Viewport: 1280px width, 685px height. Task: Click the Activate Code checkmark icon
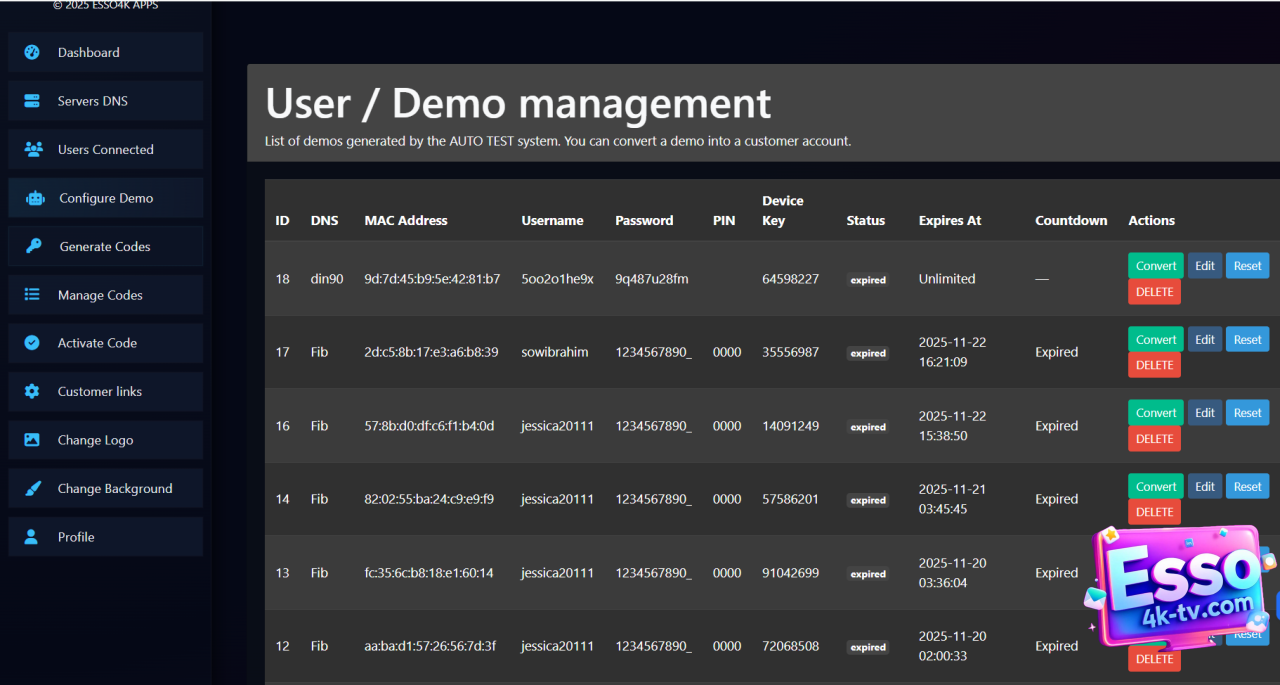pos(32,343)
